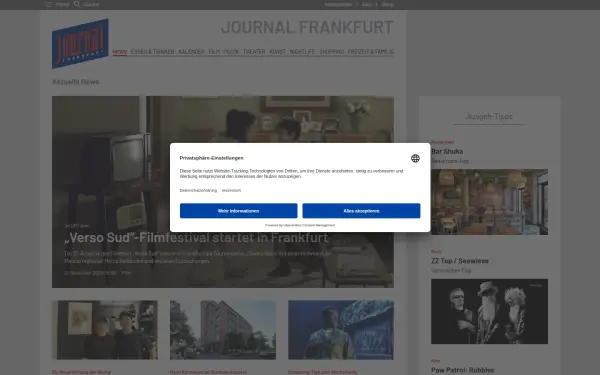The image size is (600, 375).
Task: Open the hamburger menu icon
Action: (x=49, y=5)
